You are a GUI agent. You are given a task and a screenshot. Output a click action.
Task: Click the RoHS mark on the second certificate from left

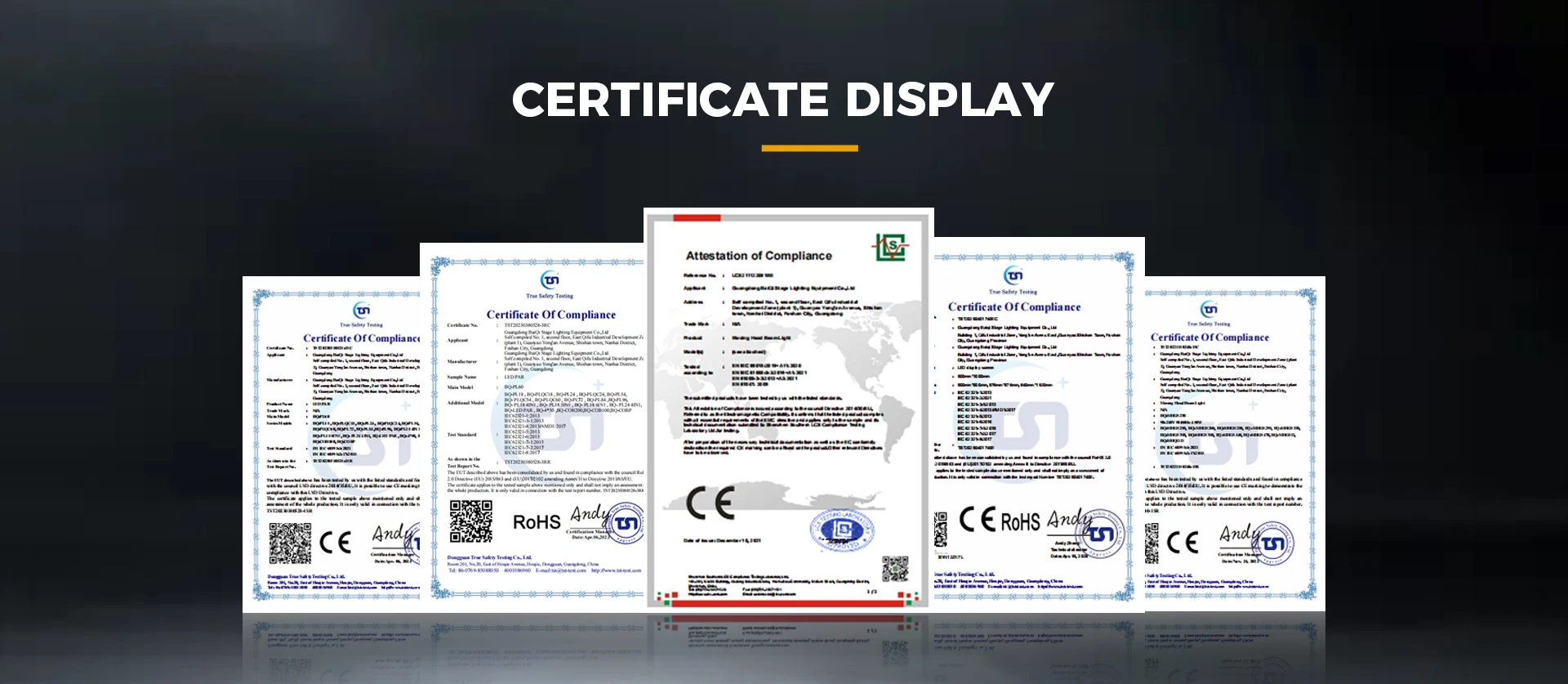coord(537,522)
